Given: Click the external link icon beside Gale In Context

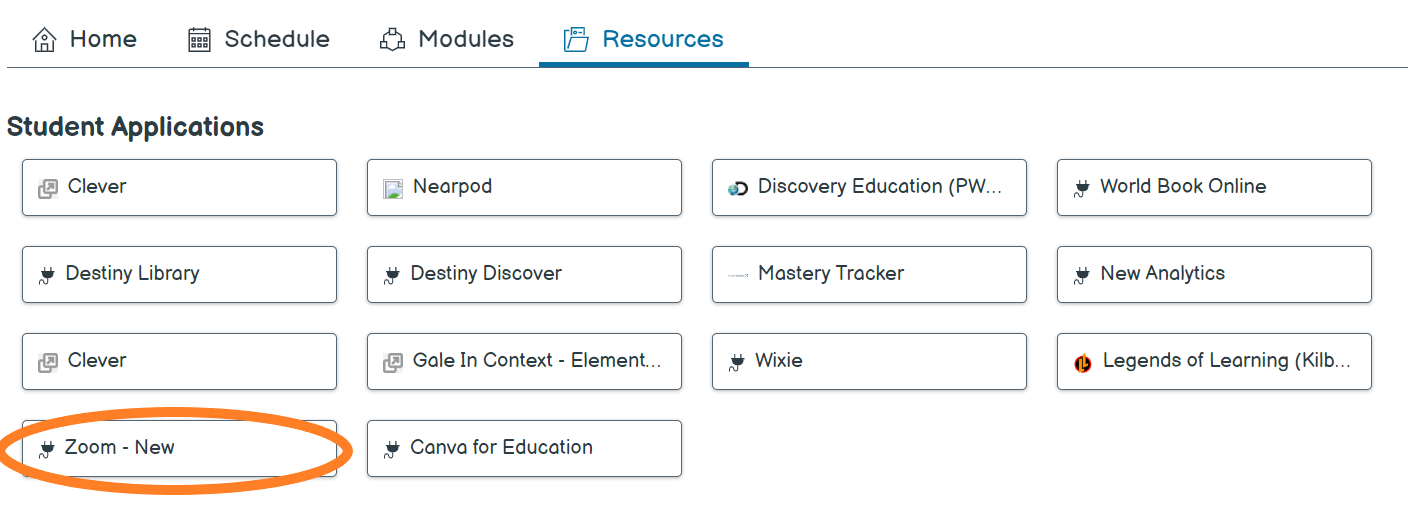Looking at the screenshot, I should [393, 362].
